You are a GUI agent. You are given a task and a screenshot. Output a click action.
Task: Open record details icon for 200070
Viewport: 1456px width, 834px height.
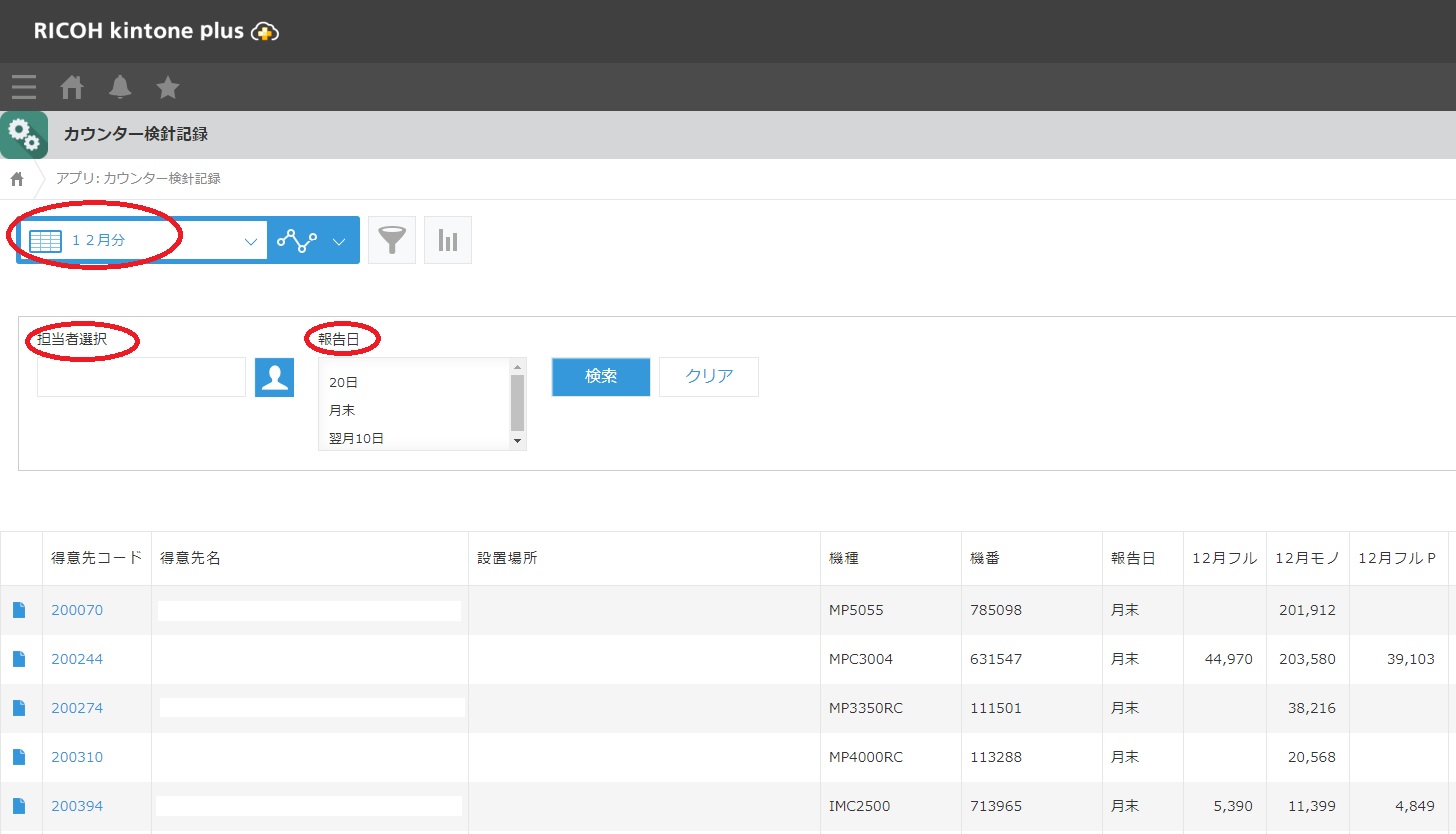[19, 610]
